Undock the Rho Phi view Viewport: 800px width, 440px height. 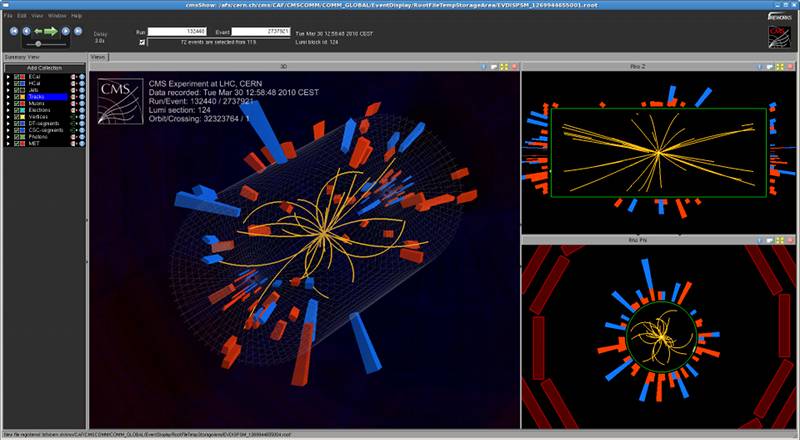pyautogui.click(x=770, y=239)
